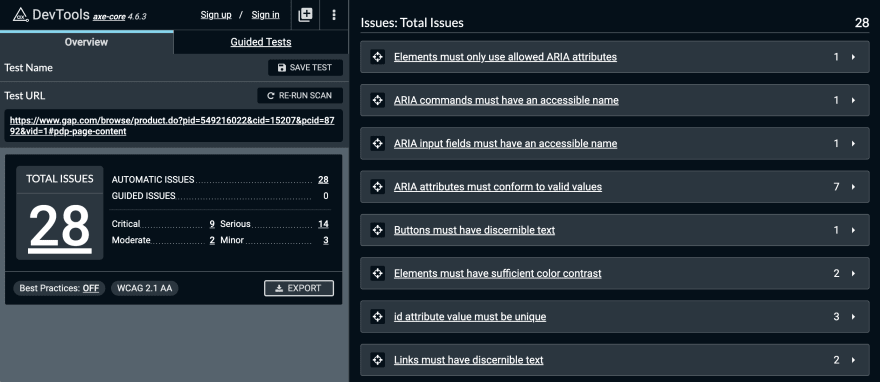
Task: Click the Guided Issues count 0
Action: point(326,196)
